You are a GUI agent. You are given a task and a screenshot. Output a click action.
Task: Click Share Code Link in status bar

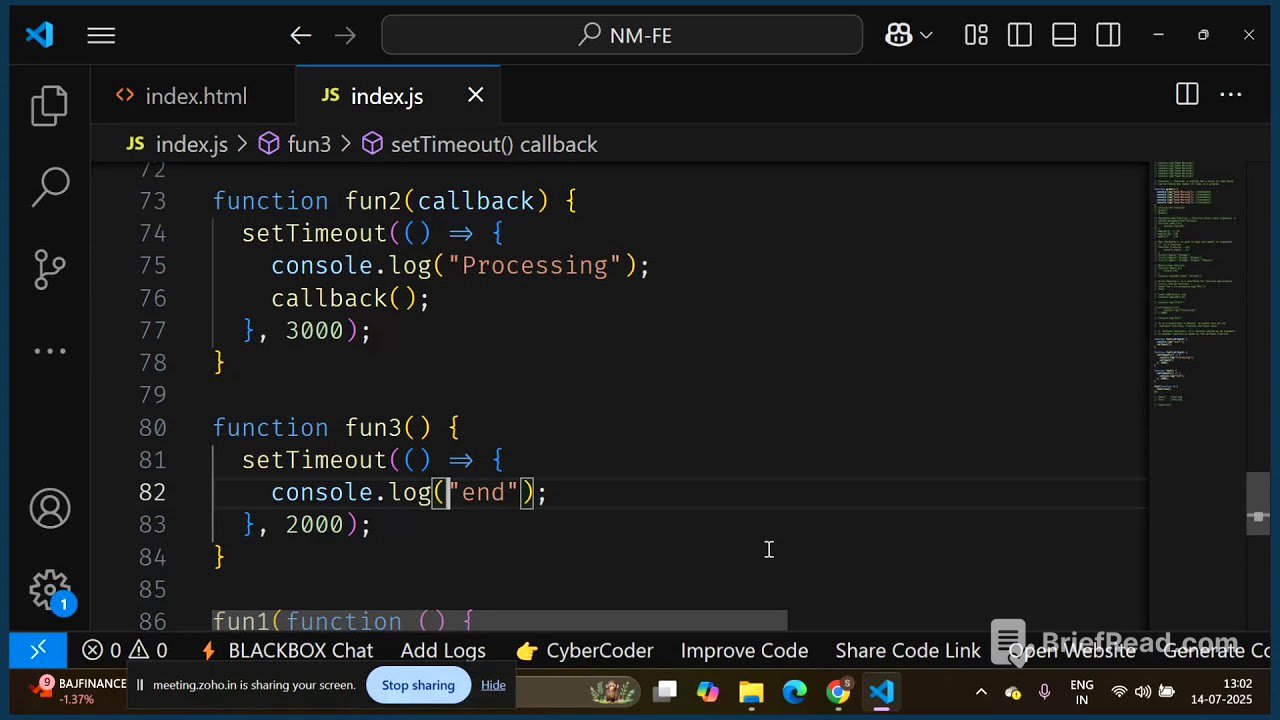pyautogui.click(x=908, y=650)
